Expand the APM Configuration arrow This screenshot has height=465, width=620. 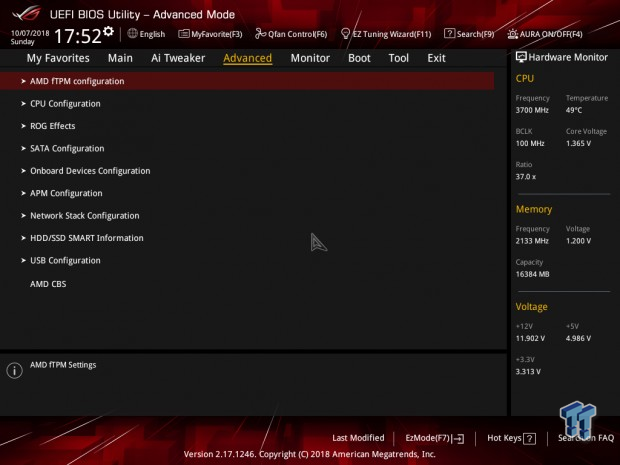(x=23, y=193)
